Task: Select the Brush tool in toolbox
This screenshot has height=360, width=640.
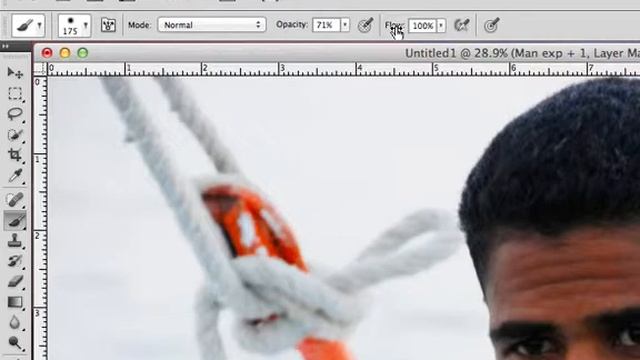Action: [15, 221]
